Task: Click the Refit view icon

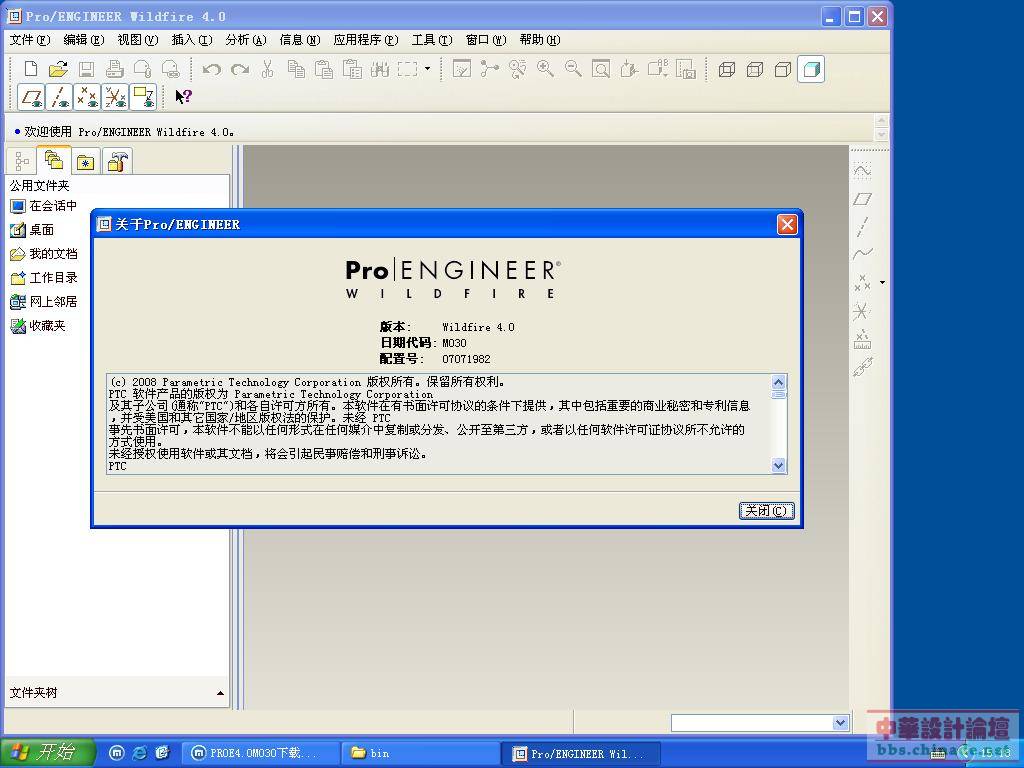Action: pyautogui.click(x=601, y=69)
